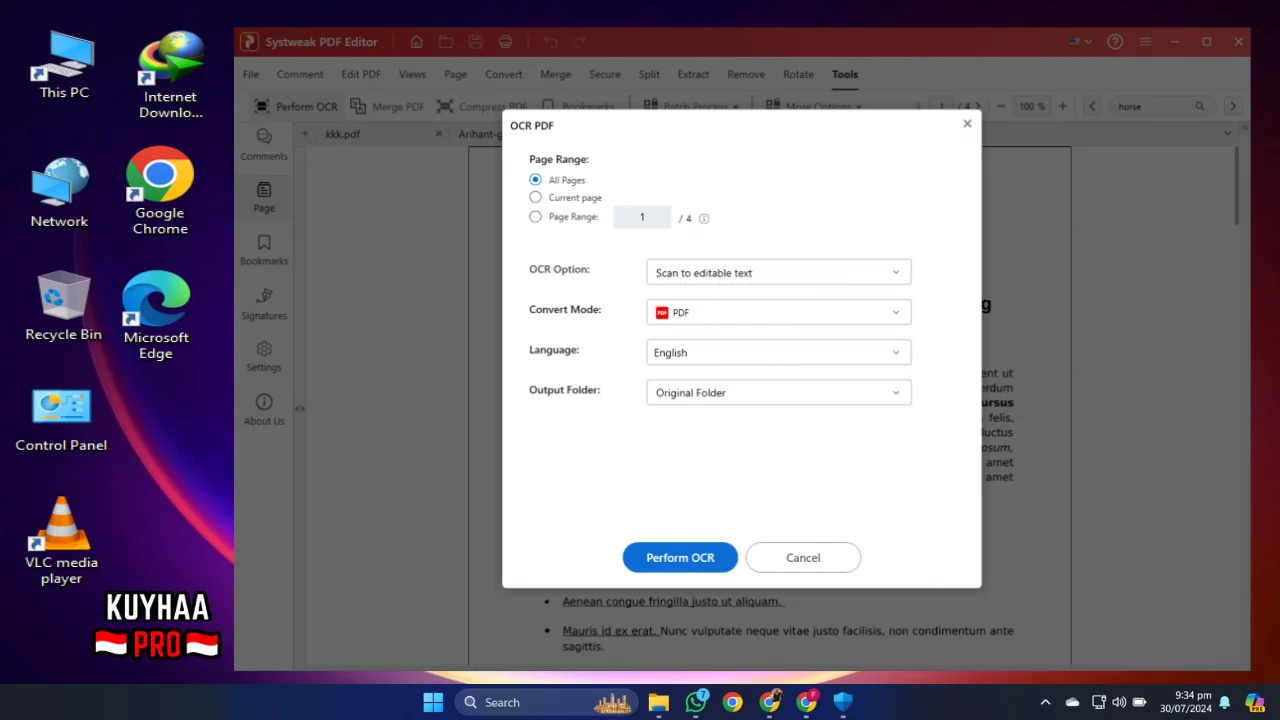Click the zoom out minus icon
Screen dimensions: 1280x720
pyautogui.click(x=1001, y=106)
